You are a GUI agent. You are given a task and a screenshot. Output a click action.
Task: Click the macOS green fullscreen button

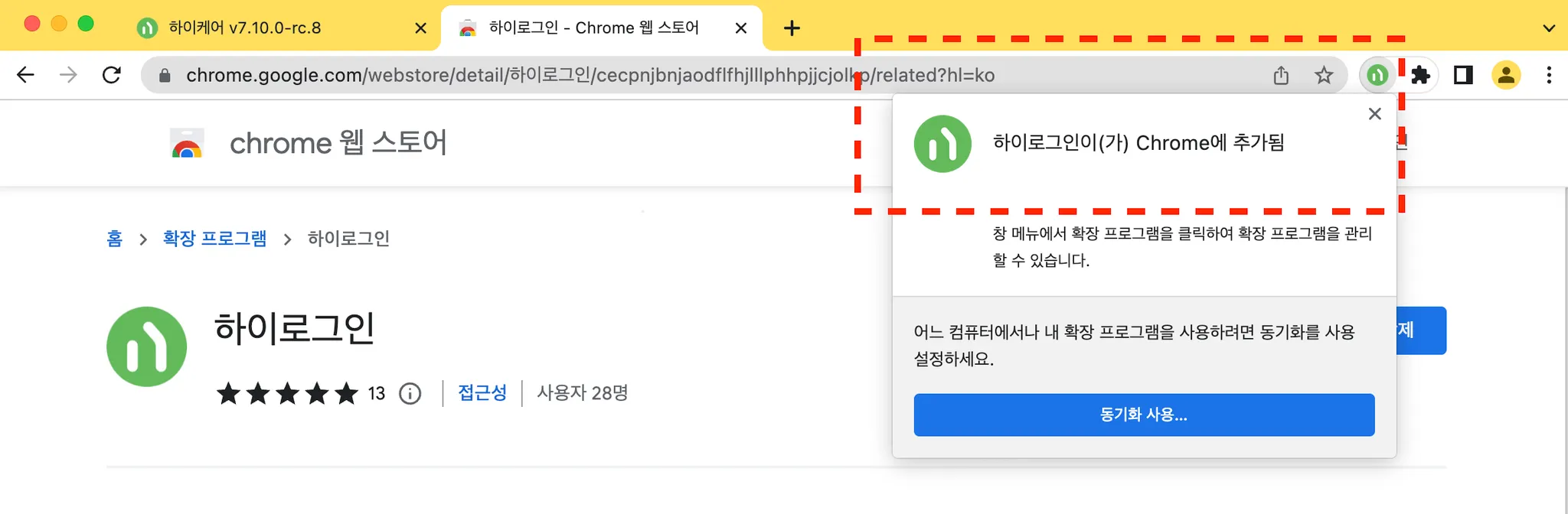tap(86, 24)
